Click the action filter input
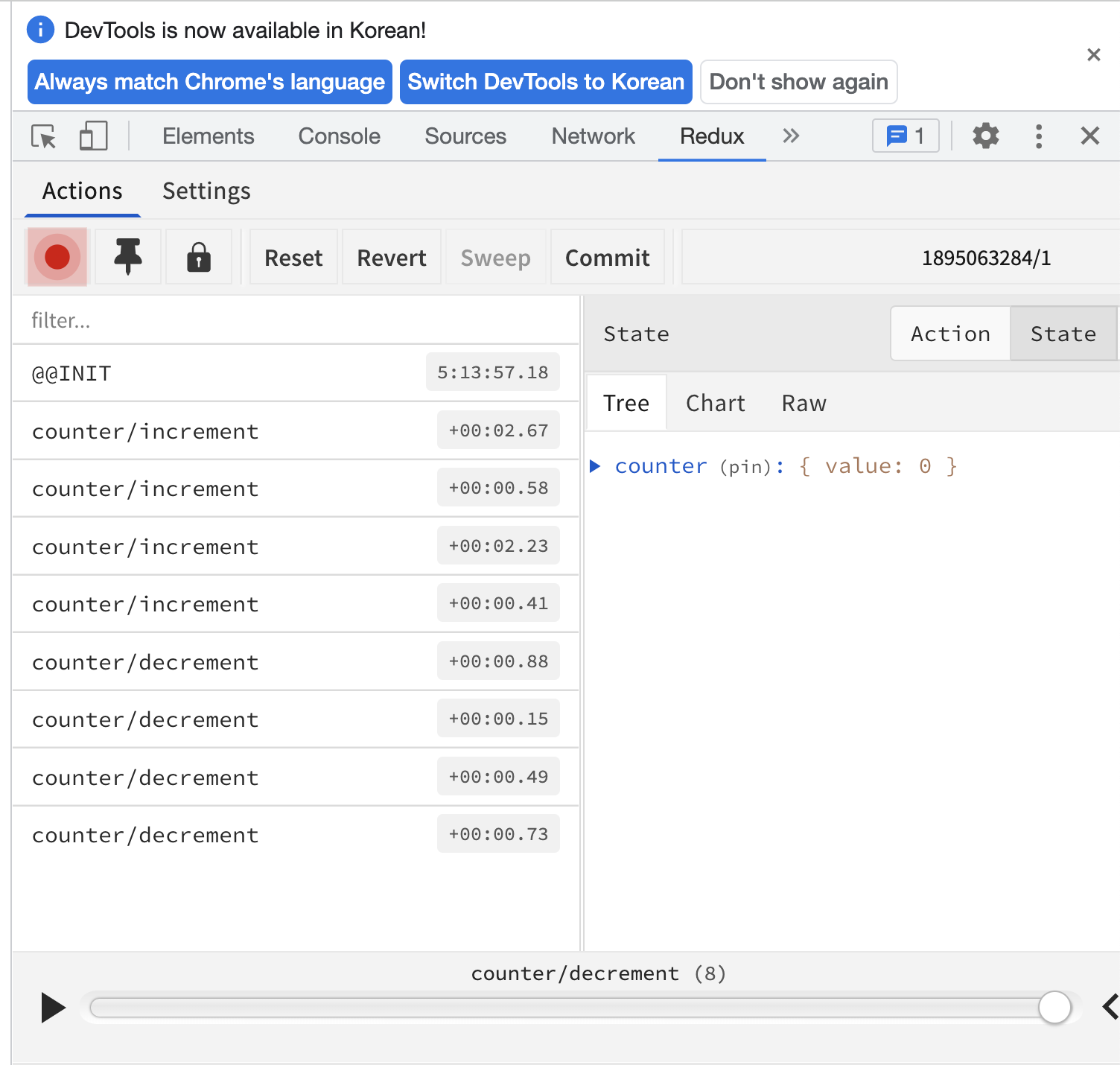Viewport: 1120px width, 1065px height. point(296,320)
